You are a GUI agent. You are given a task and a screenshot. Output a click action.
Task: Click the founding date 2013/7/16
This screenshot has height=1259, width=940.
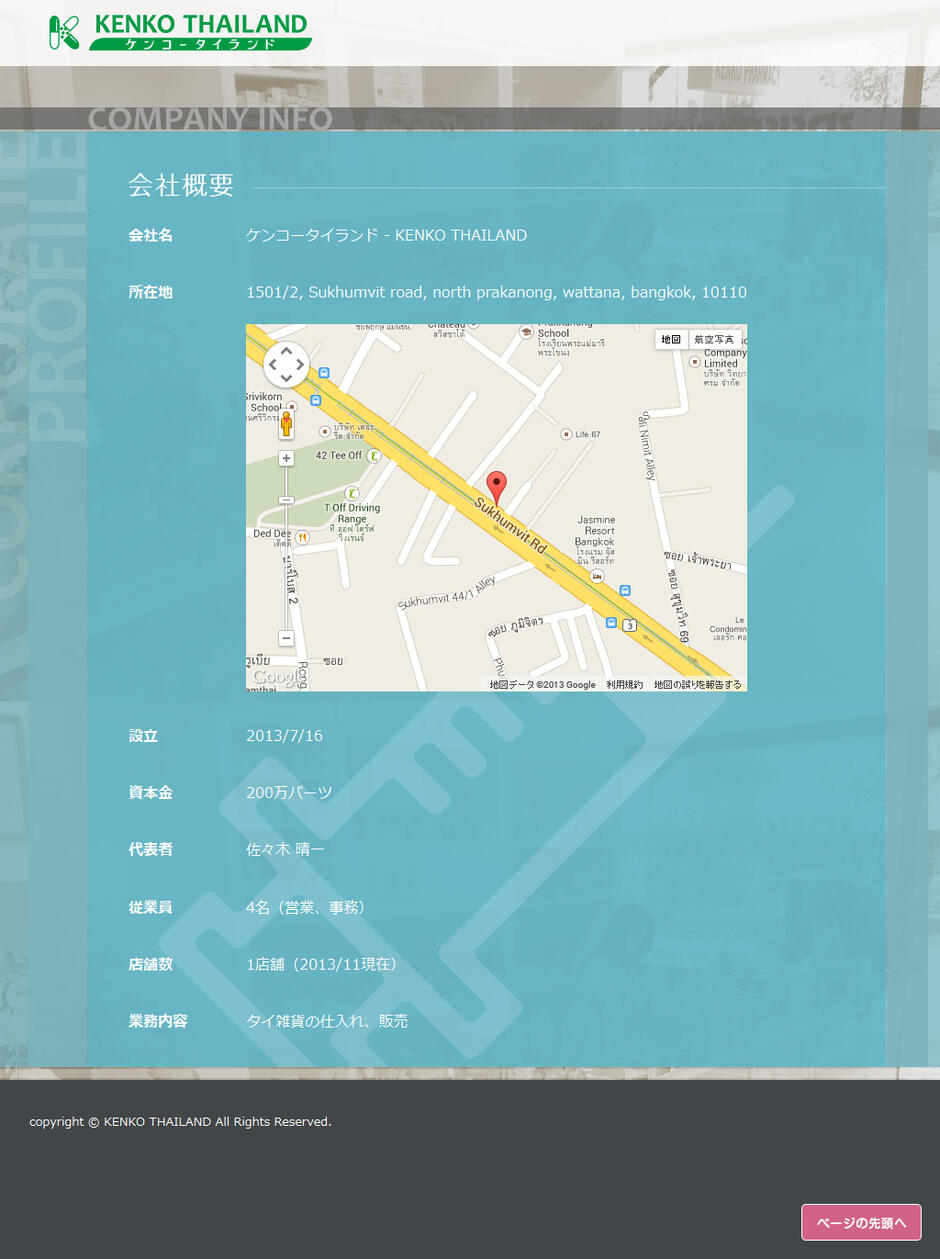click(x=284, y=736)
